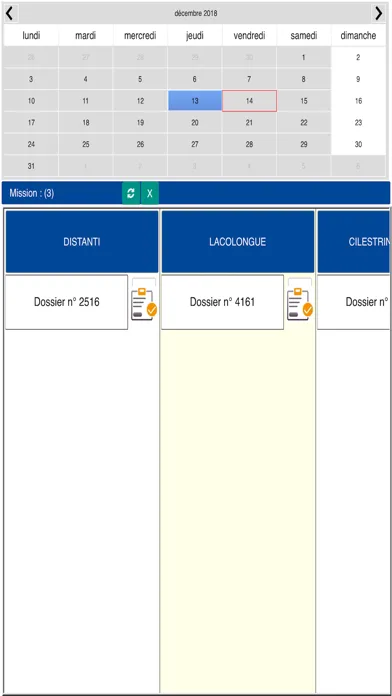
Task: Open Dossier n° 4161
Action: click(x=222, y=302)
